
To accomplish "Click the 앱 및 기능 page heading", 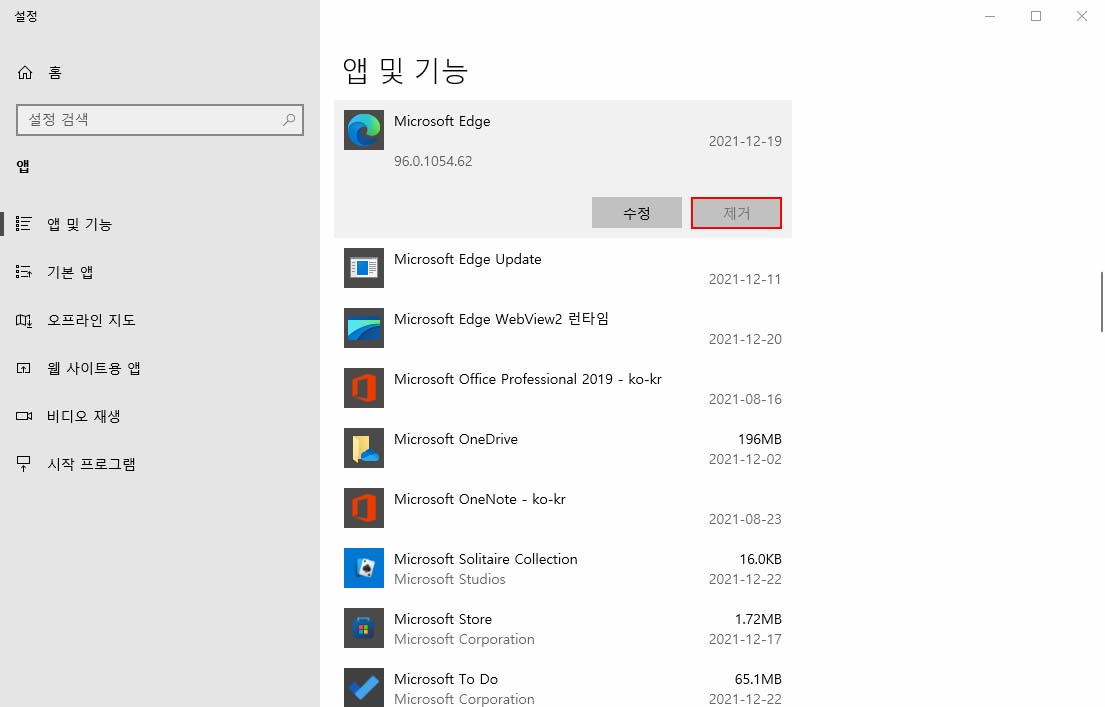I will coord(405,70).
